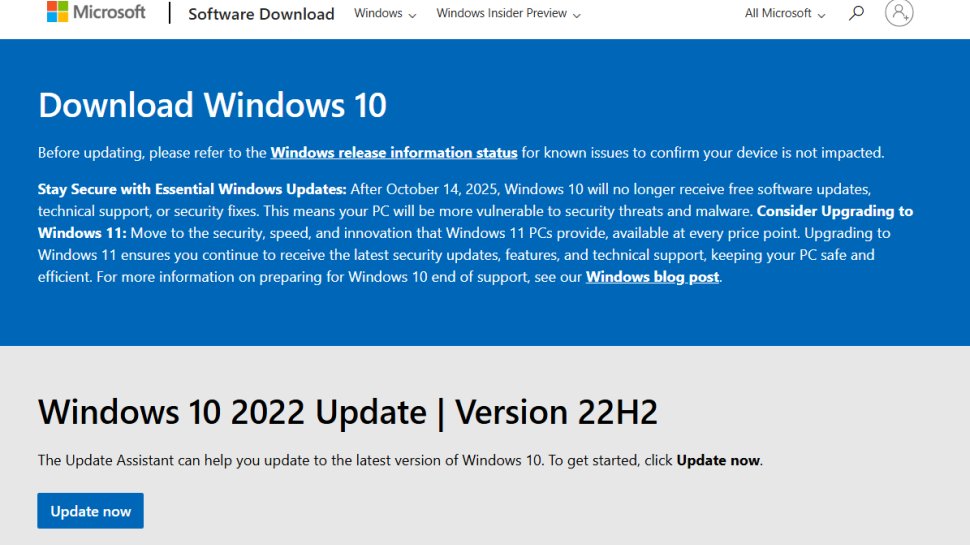970x545 pixels.
Task: Open the search magnifier icon
Action: (x=856, y=12)
